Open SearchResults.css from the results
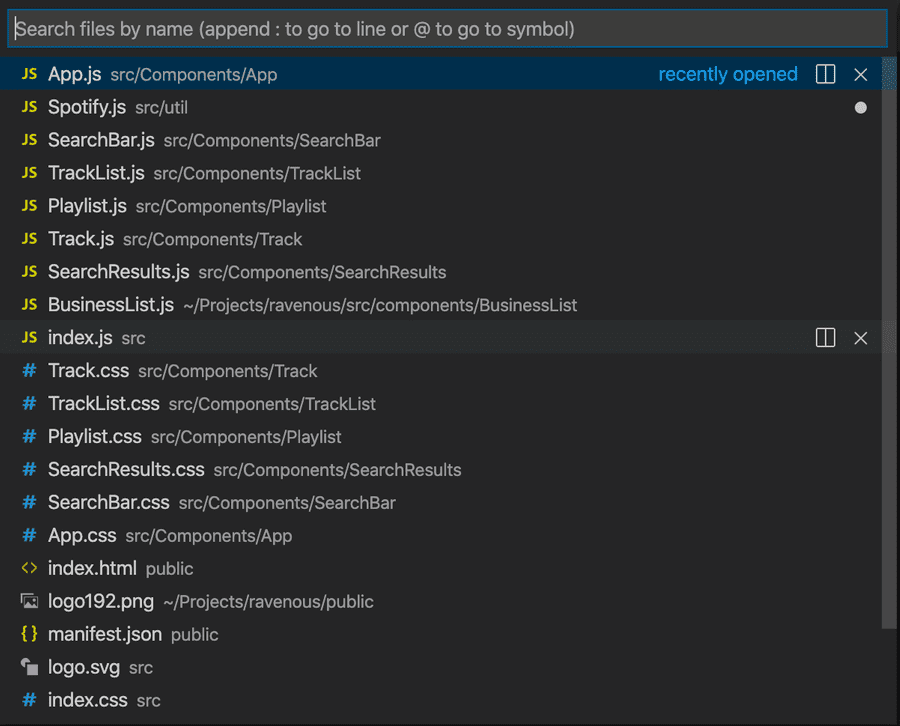The width and height of the screenshot is (900, 726). tap(126, 470)
